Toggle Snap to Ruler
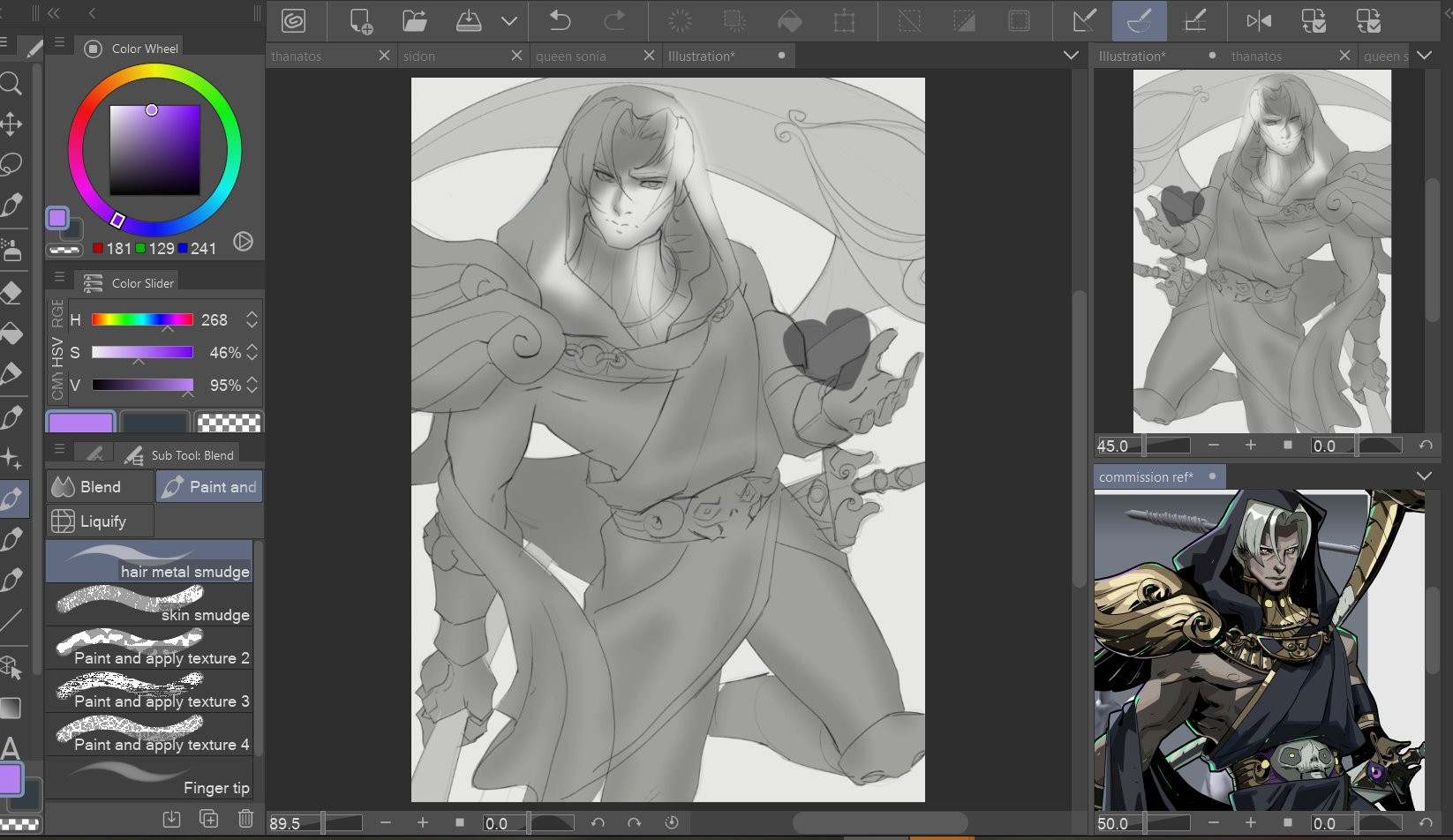1453x840 pixels. (1084, 20)
